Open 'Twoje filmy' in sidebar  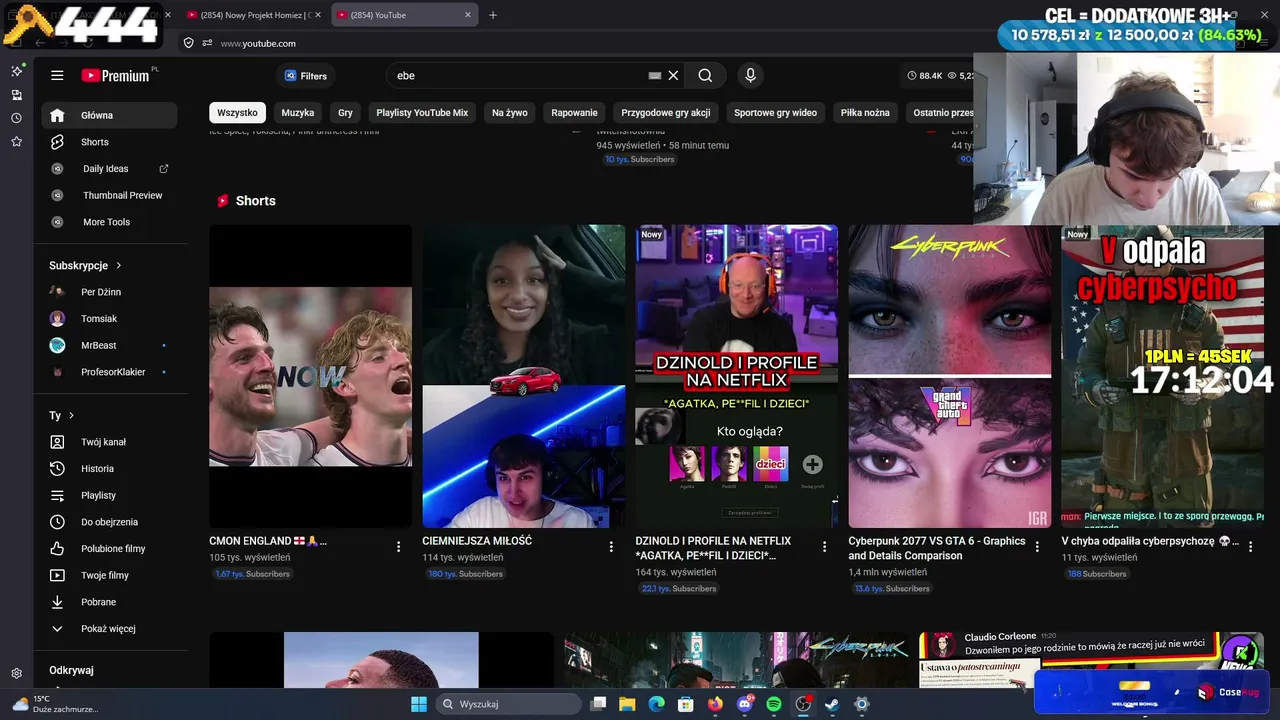point(109,575)
